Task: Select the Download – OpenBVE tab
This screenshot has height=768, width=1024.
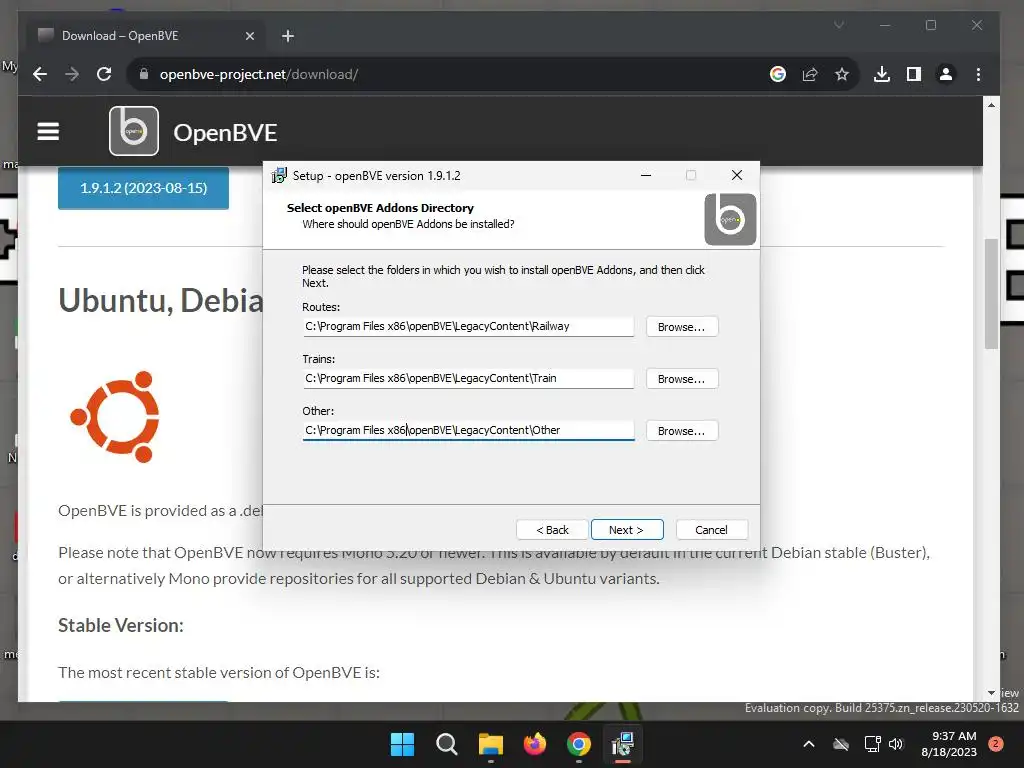Action: [145, 36]
